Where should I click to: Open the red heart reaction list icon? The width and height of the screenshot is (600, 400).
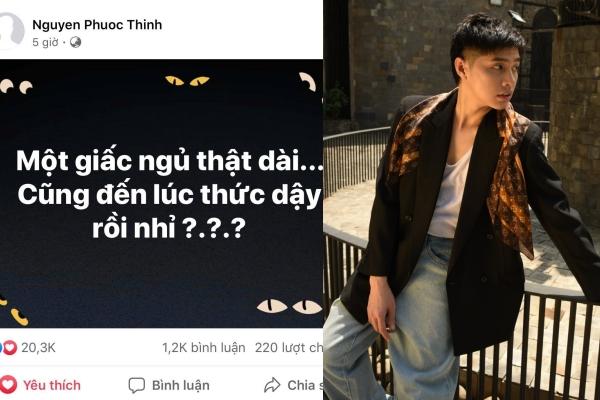pos(10,348)
